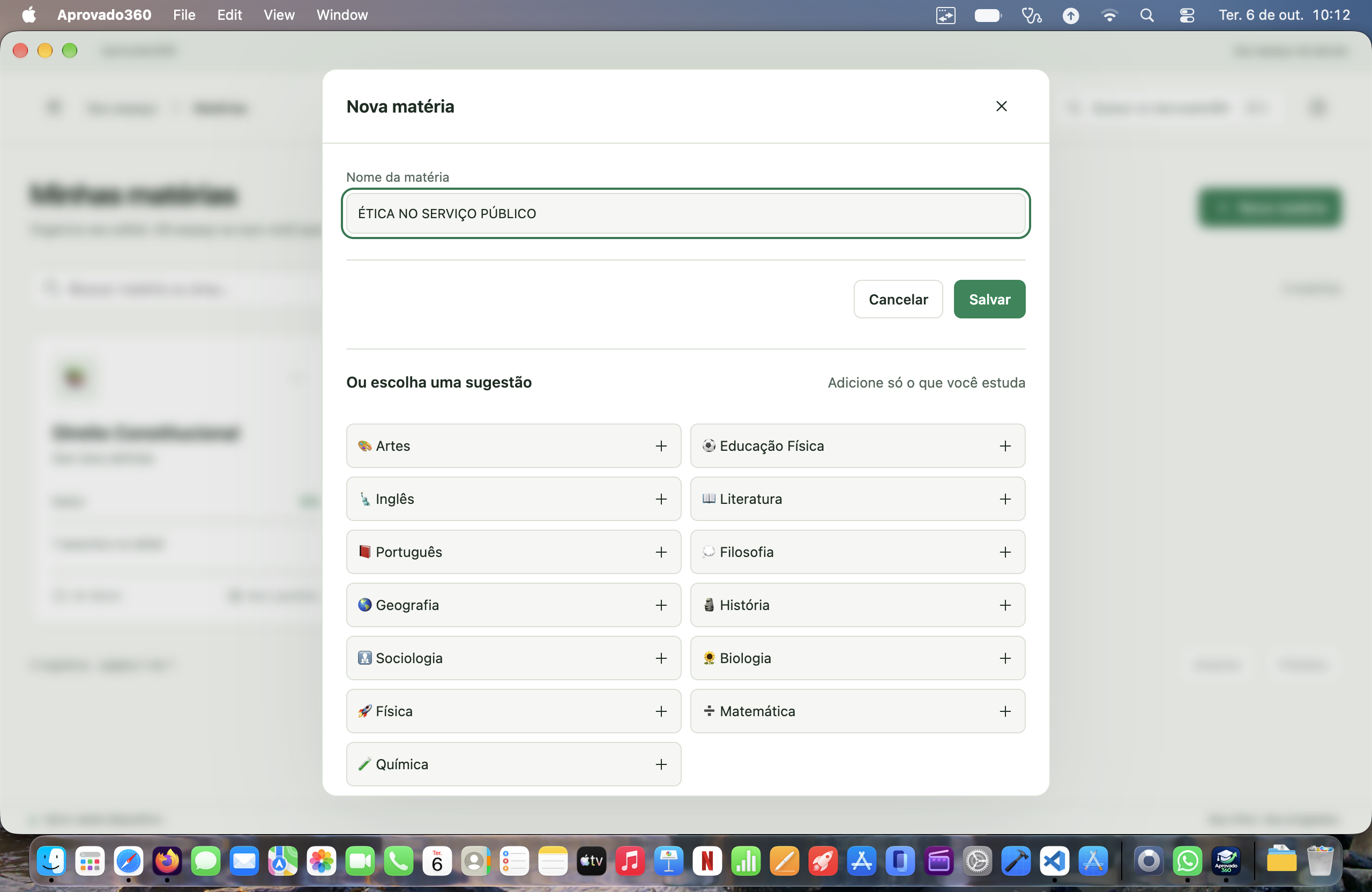Image resolution: width=1372 pixels, height=892 pixels.
Task: Open the Aprovado360 app menu
Action: pos(104,15)
